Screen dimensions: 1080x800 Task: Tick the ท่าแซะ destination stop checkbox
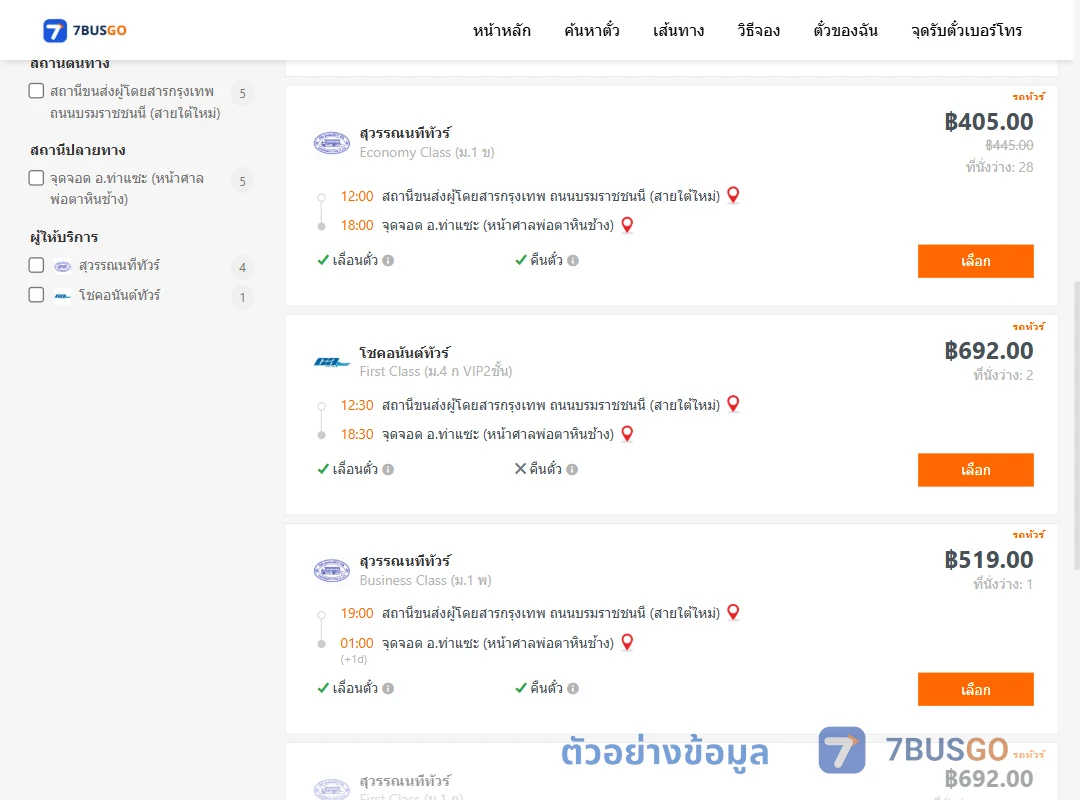(x=37, y=178)
